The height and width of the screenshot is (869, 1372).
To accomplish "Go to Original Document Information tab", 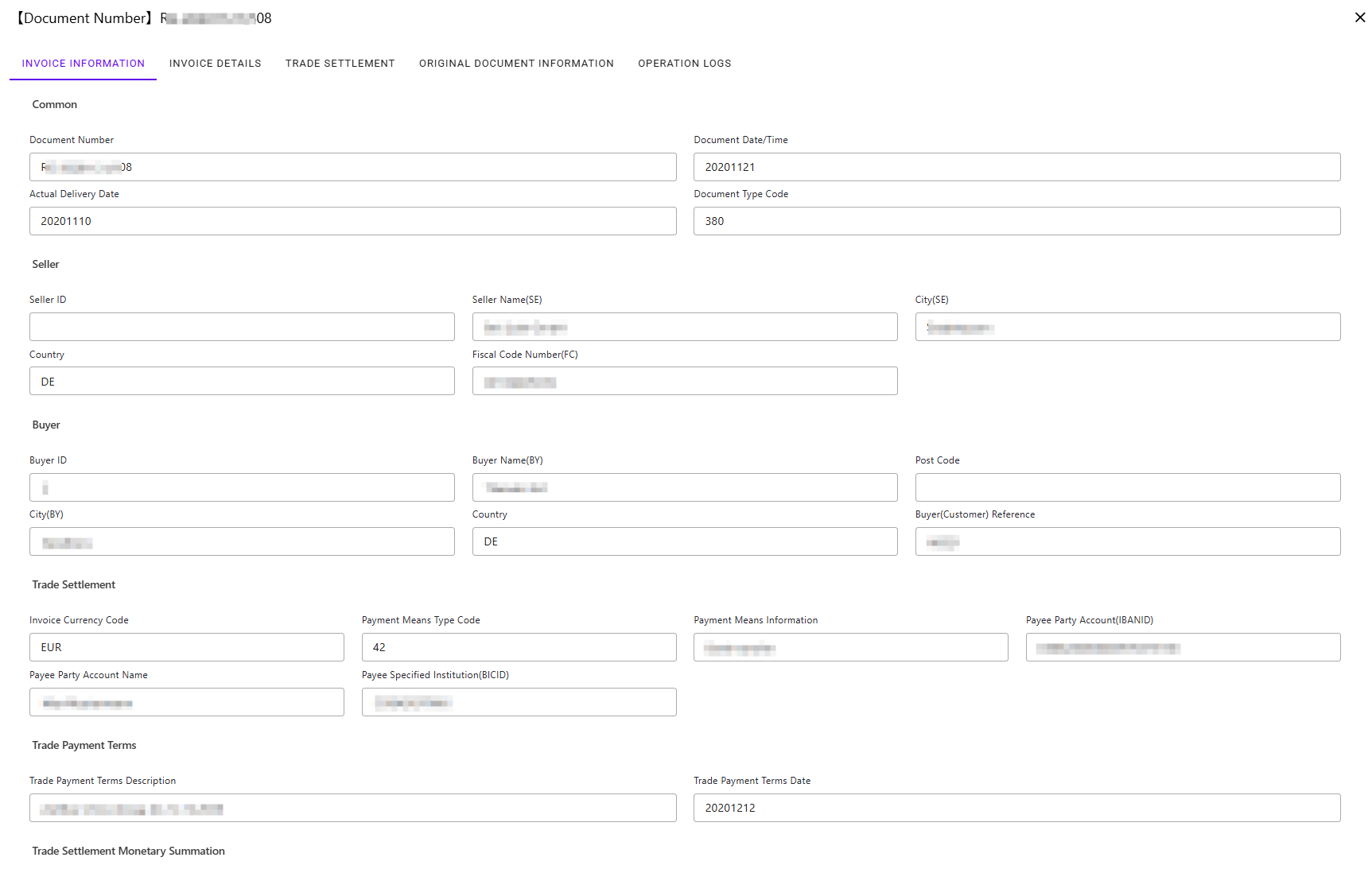I will (x=516, y=64).
